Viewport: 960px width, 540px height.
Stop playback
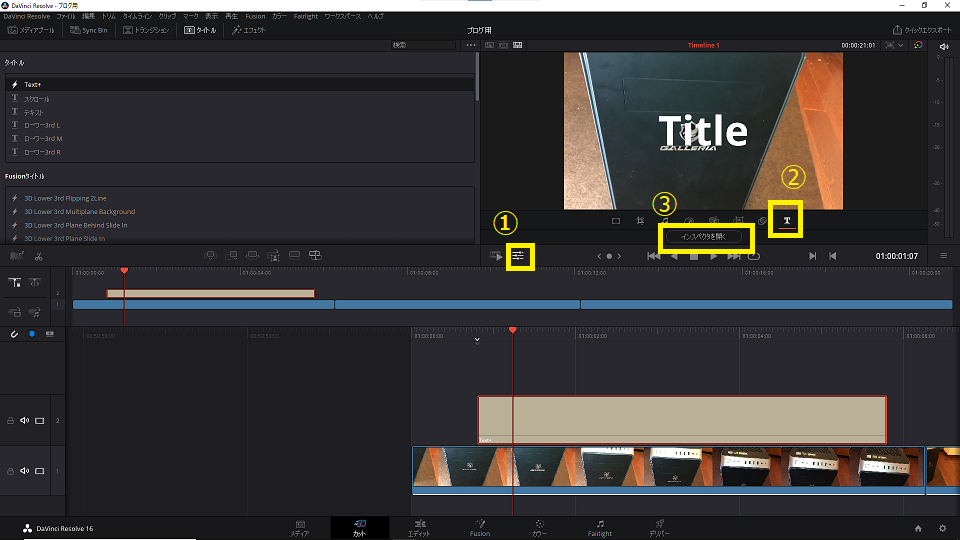click(694, 256)
